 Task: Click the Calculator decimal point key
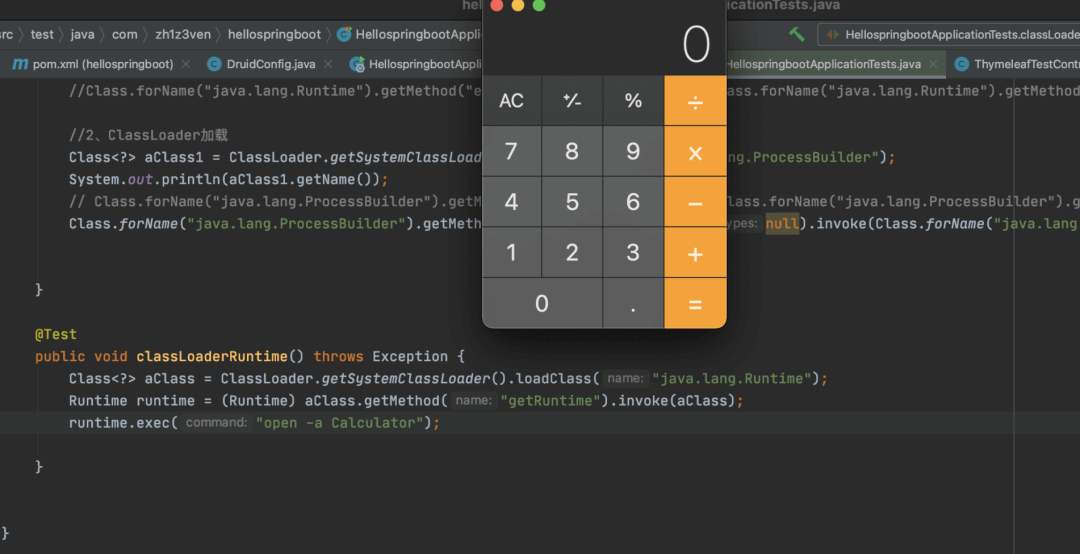633,303
